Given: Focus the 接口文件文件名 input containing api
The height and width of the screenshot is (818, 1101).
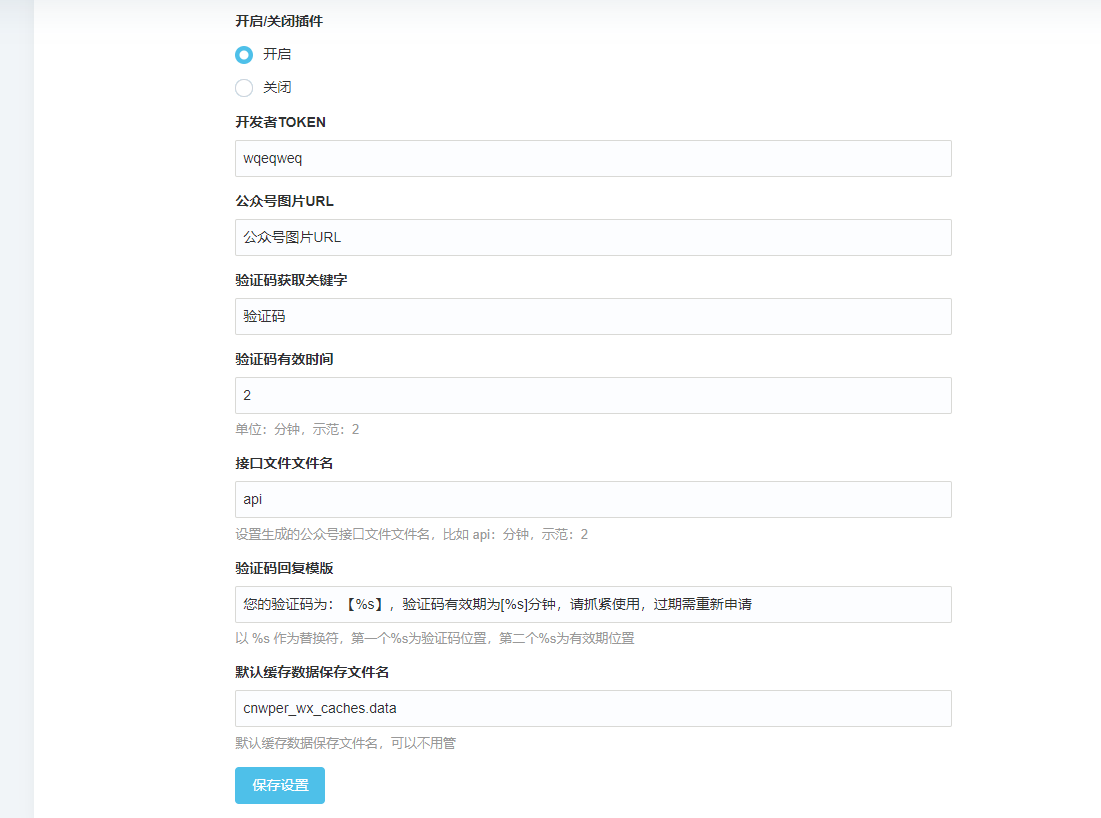Looking at the screenshot, I should [x=593, y=500].
